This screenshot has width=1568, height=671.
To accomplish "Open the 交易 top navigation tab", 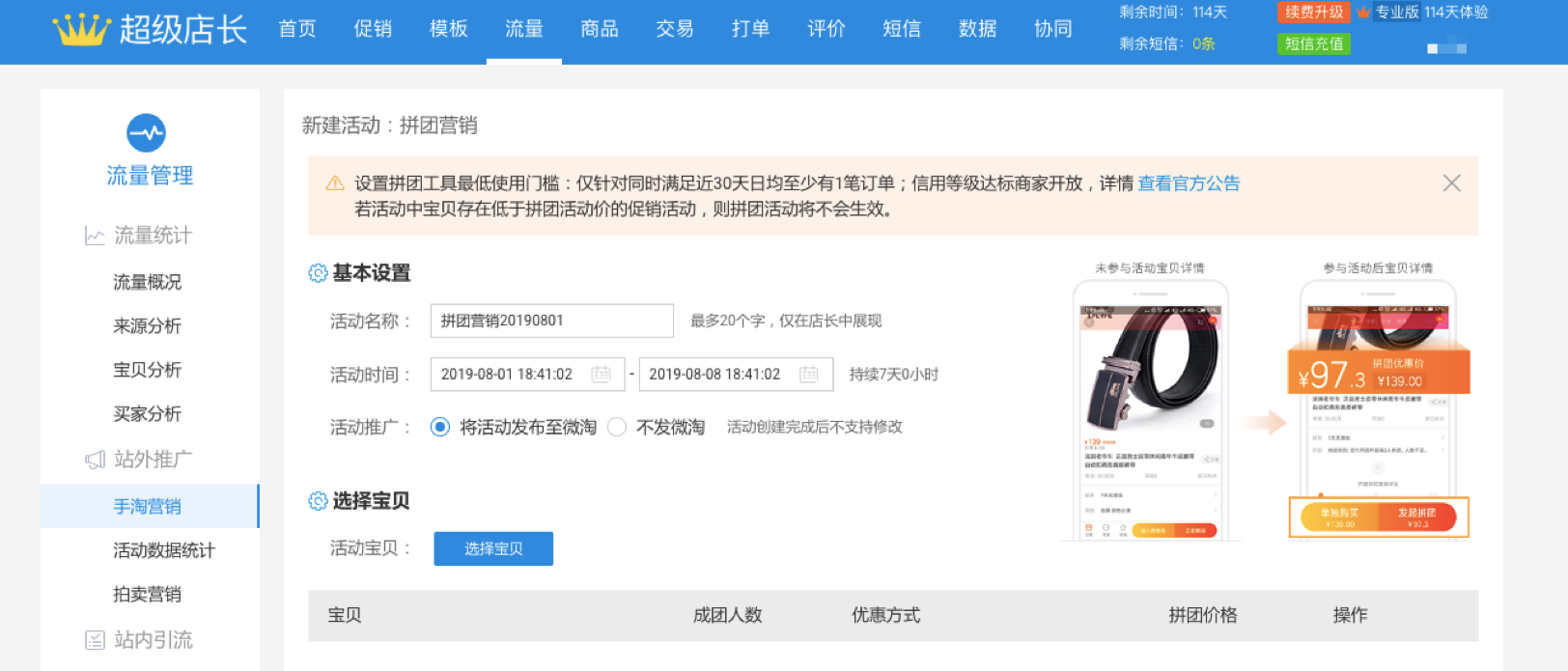I will [x=675, y=29].
